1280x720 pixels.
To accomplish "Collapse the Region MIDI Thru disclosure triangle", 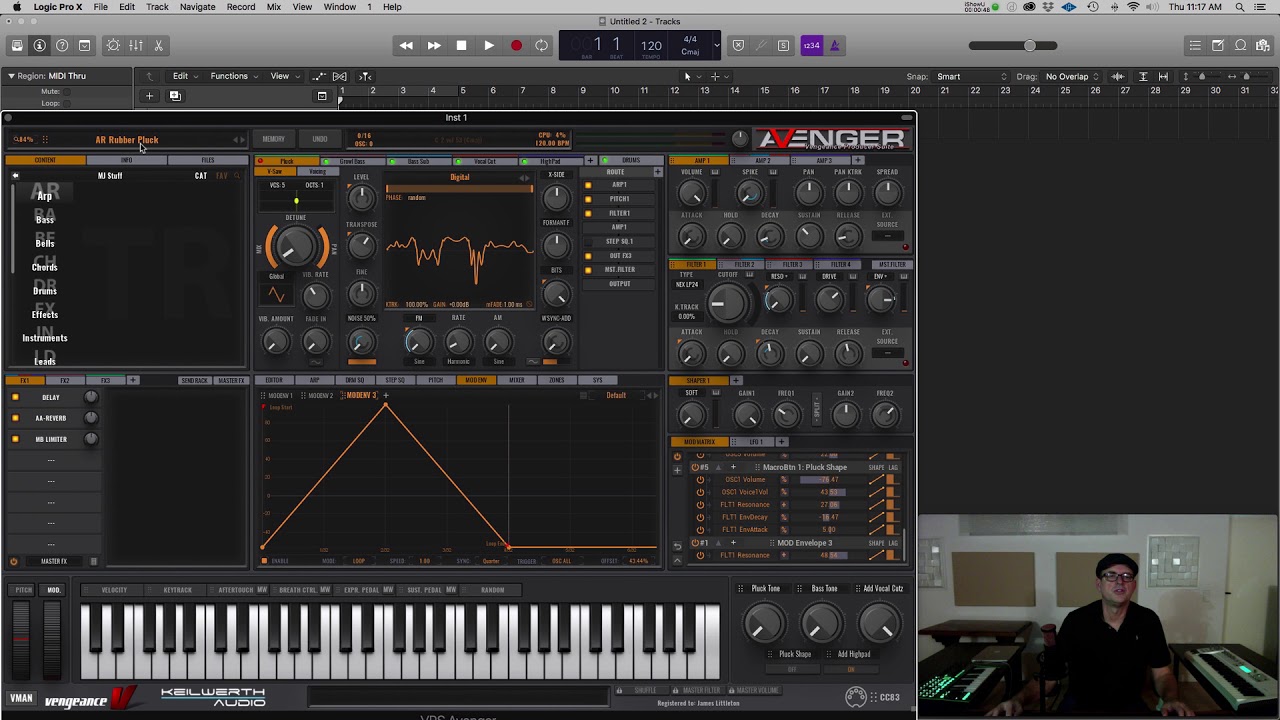I will (x=11, y=76).
